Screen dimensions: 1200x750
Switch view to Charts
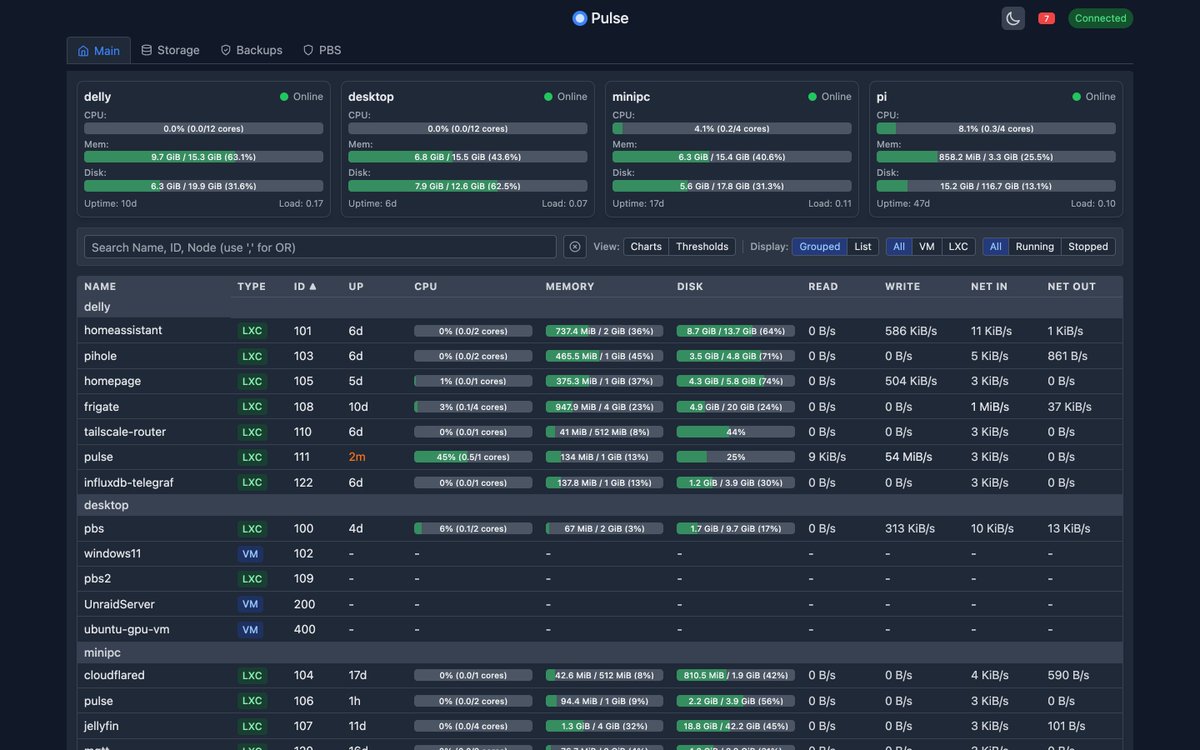click(646, 247)
